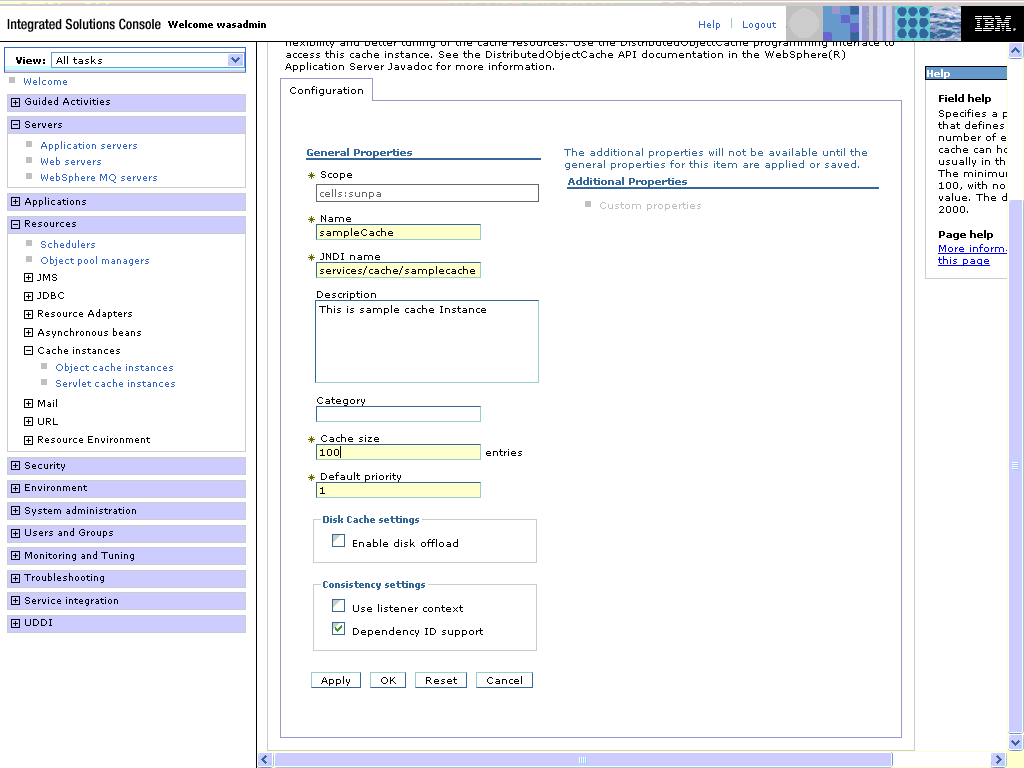The height and width of the screenshot is (768, 1024).
Task: Expand the JDBC tree node
Action: coord(28,296)
